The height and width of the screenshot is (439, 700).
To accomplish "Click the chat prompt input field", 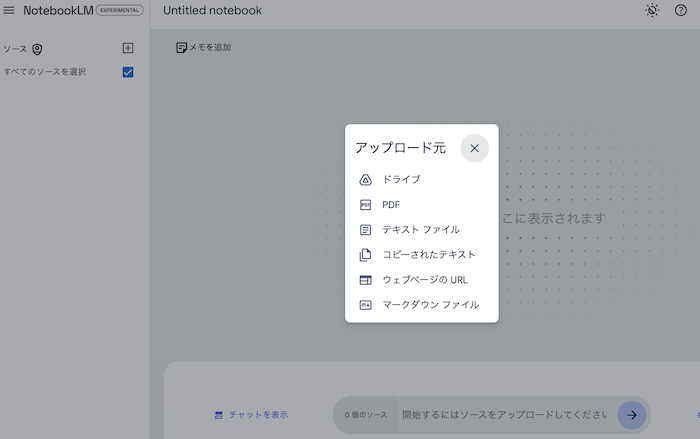I will click(505, 414).
